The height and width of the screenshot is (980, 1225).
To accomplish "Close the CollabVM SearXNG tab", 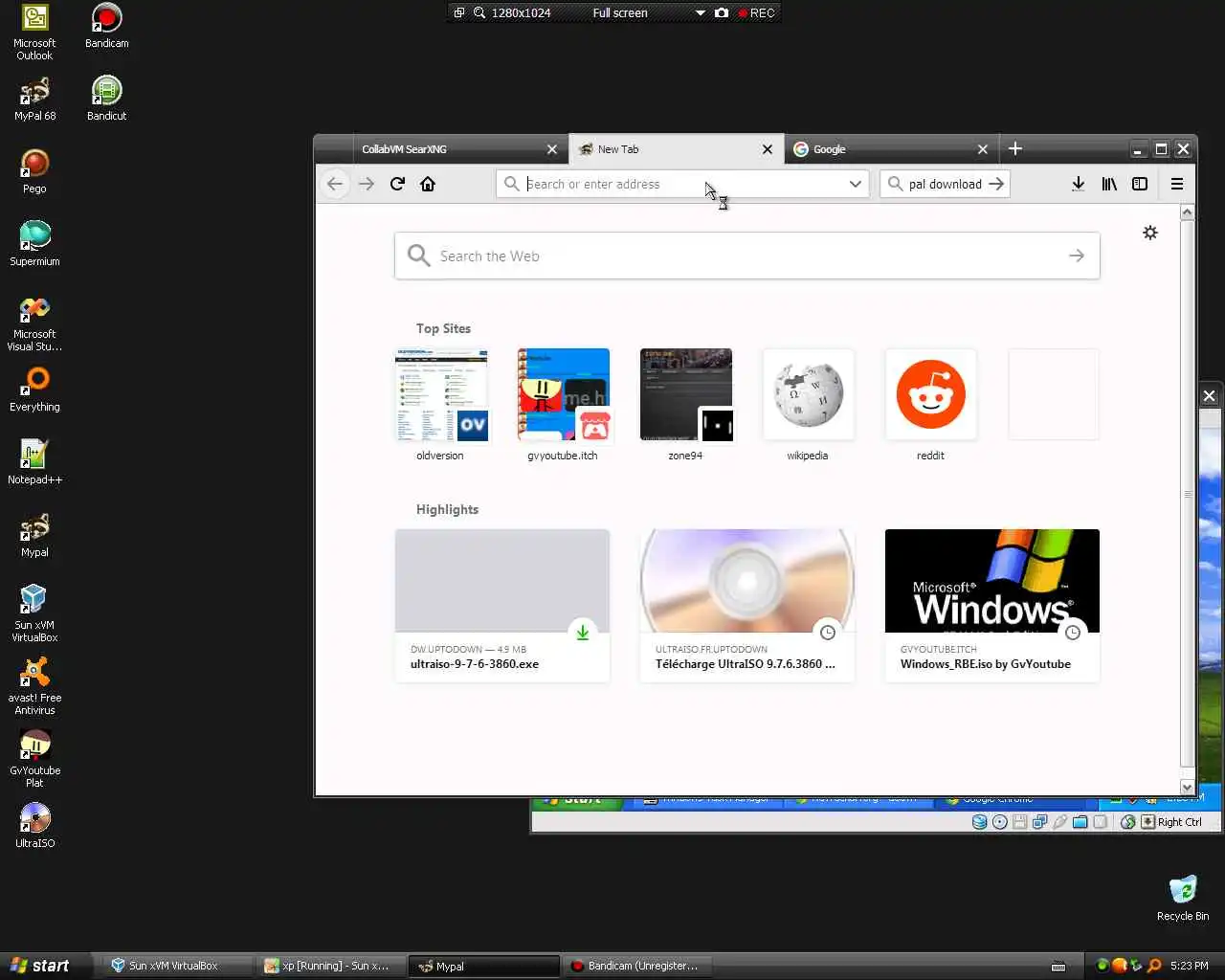I will [551, 149].
